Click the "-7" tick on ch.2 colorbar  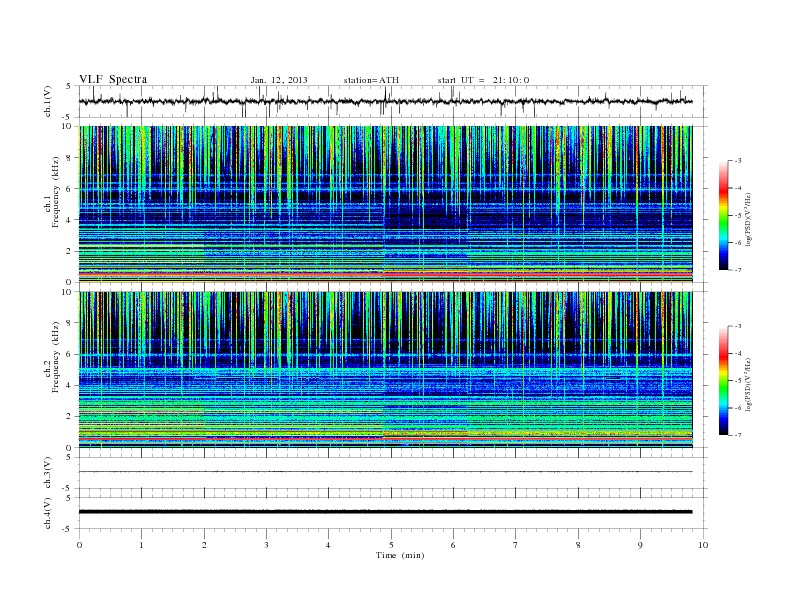pos(738,435)
